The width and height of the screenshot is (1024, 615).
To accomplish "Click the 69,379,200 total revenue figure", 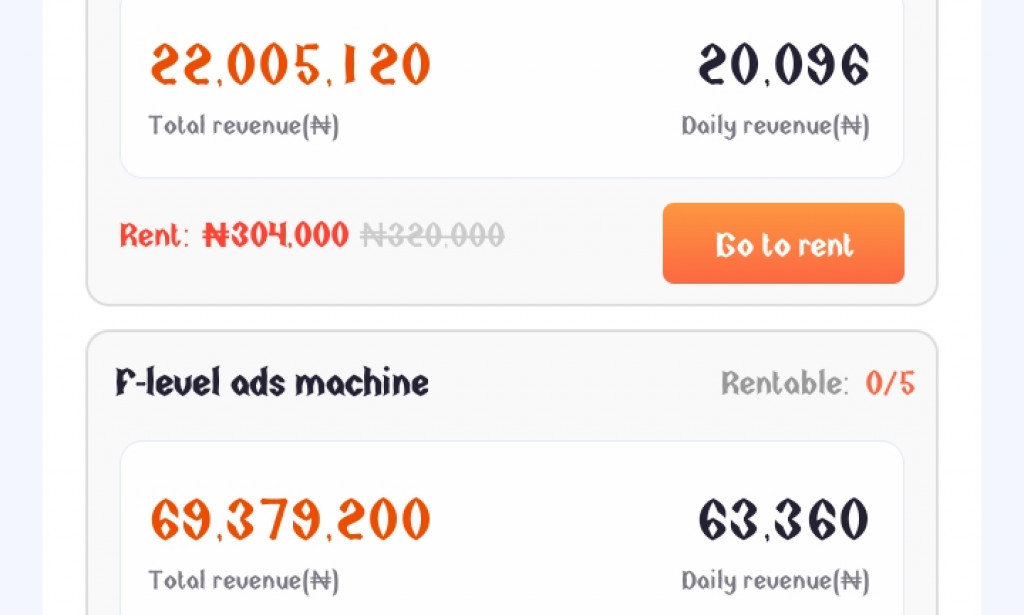I will coord(290,520).
